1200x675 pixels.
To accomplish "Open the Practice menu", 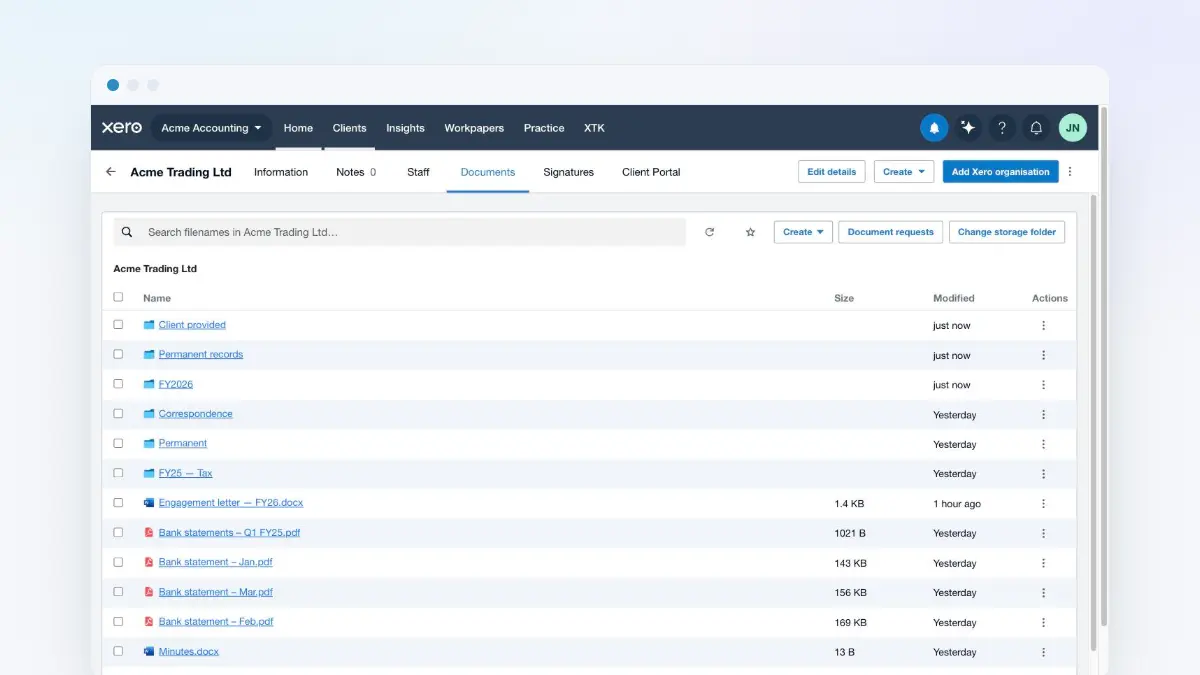I will click(544, 128).
